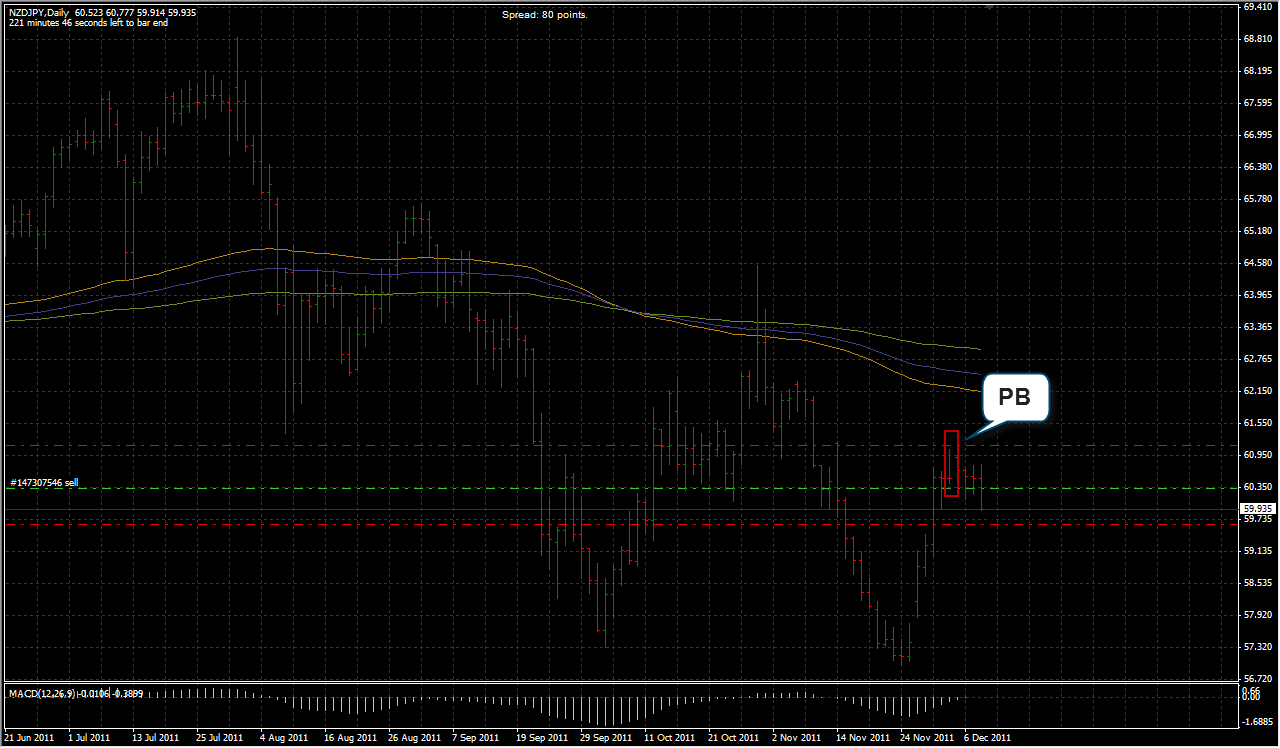The image size is (1280, 748).
Task: Click the 24 Nov 2011 date label
Action: pos(926,738)
